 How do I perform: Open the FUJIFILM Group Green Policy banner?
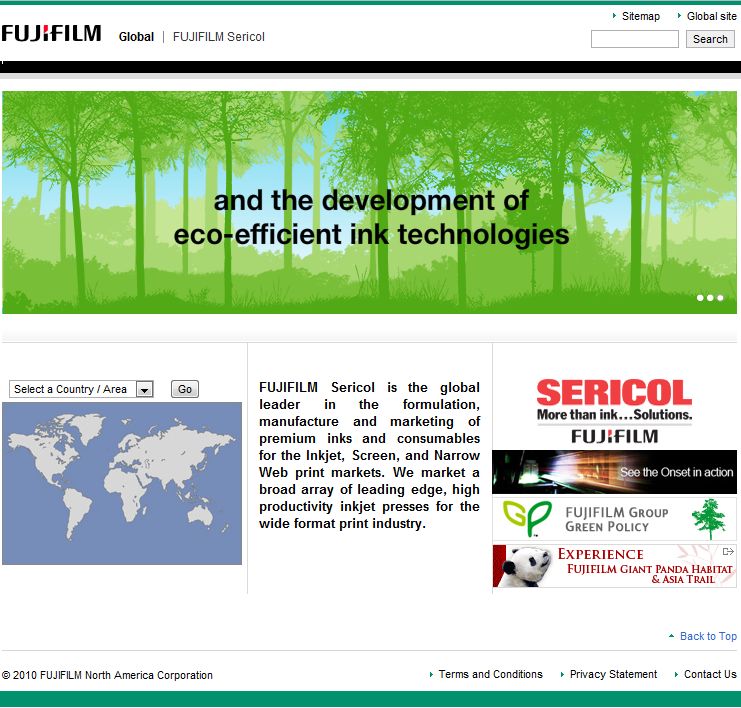pyautogui.click(x=614, y=519)
